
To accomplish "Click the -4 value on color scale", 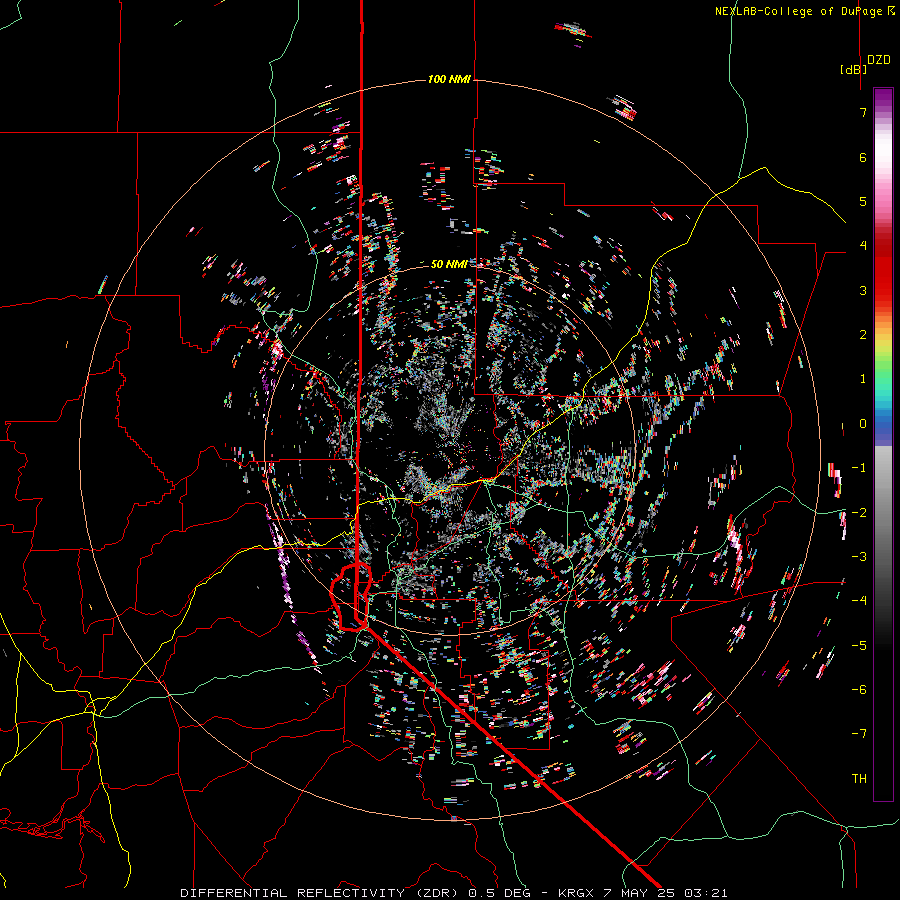I will tap(859, 601).
